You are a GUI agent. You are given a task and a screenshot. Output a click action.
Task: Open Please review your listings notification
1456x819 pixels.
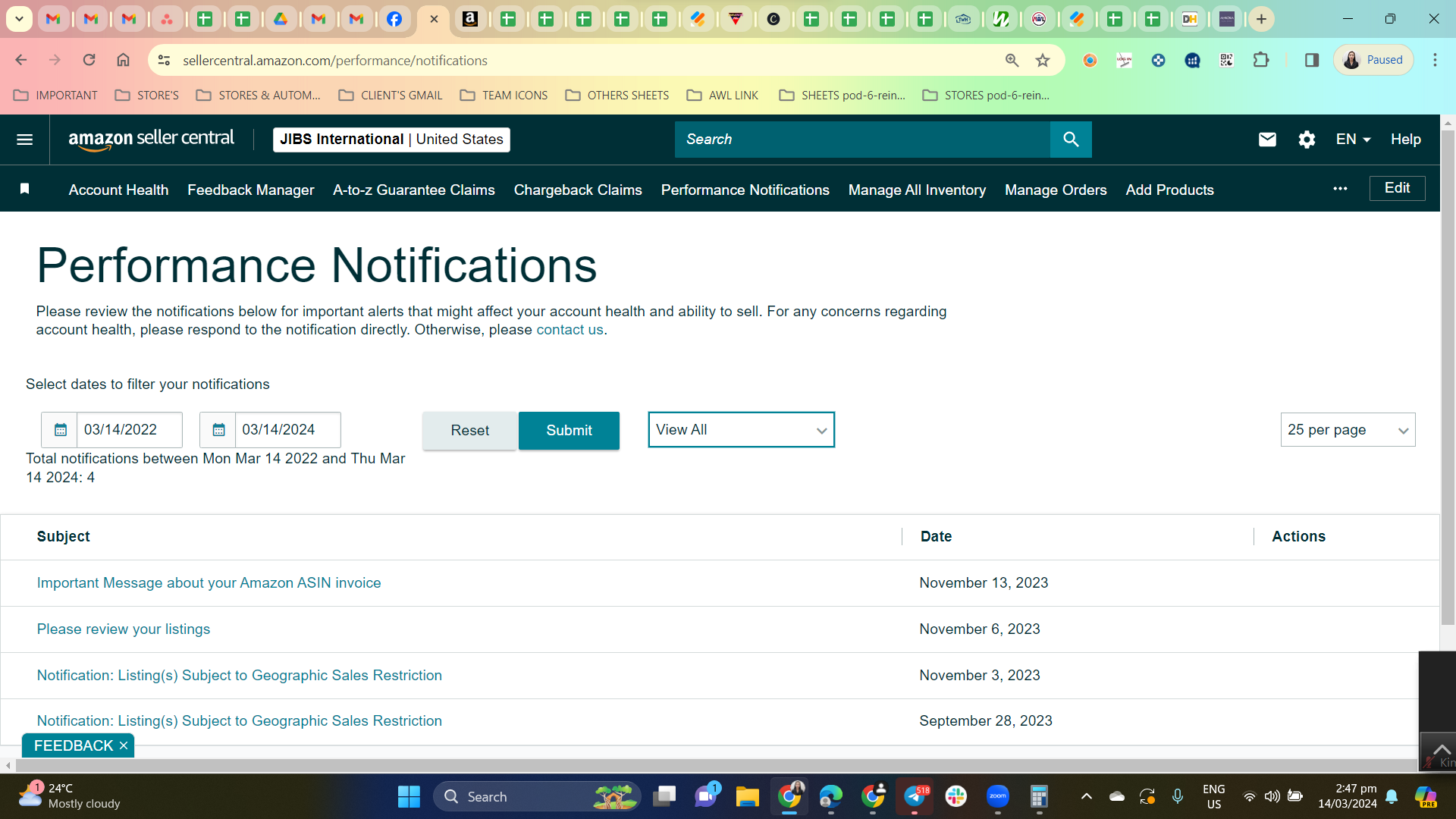pyautogui.click(x=124, y=629)
